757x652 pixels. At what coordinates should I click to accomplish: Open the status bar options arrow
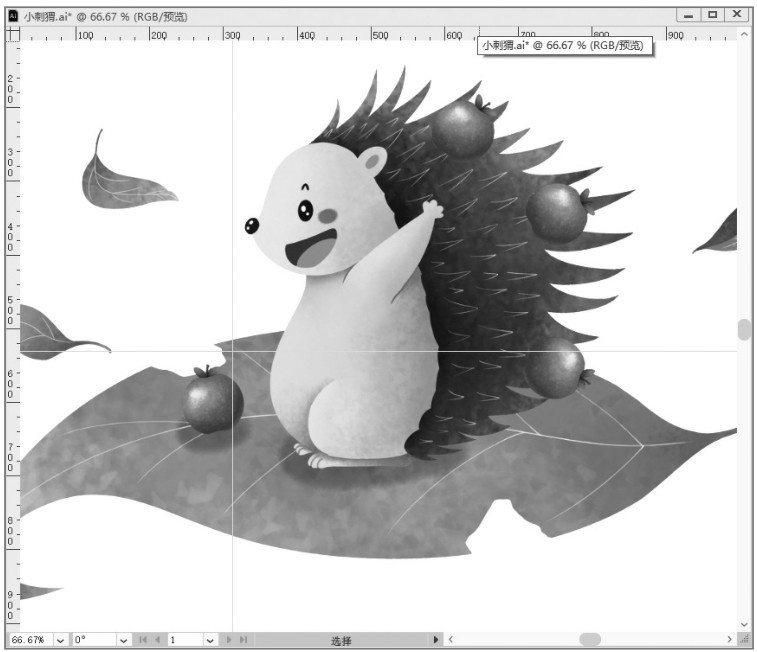[435, 640]
